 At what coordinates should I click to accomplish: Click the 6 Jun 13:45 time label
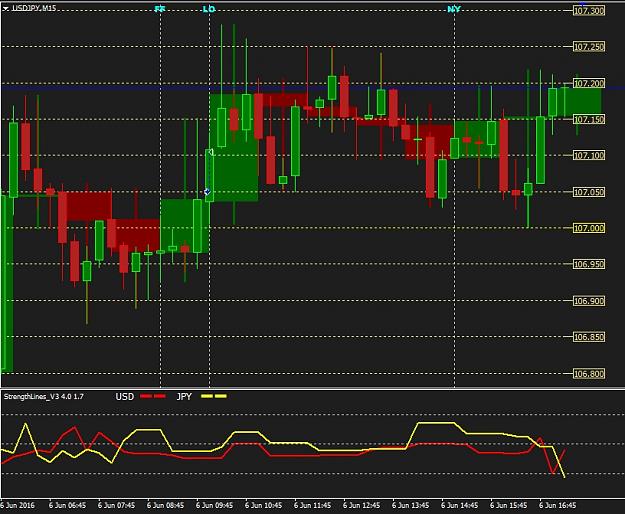pyautogui.click(x=411, y=505)
